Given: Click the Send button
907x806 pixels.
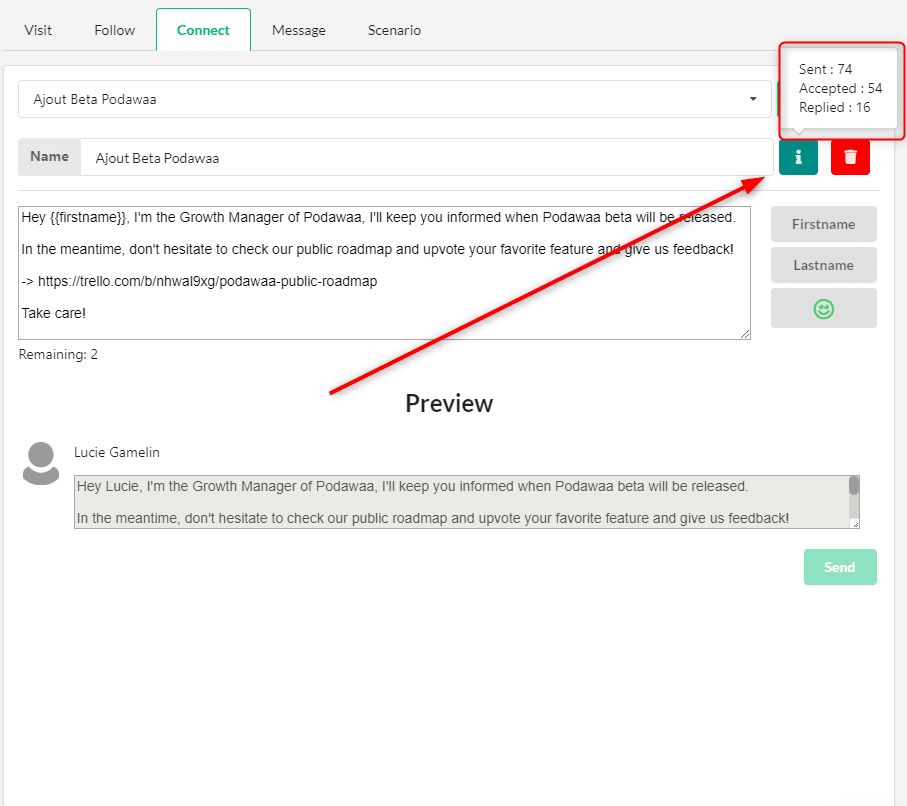Looking at the screenshot, I should [x=840, y=567].
